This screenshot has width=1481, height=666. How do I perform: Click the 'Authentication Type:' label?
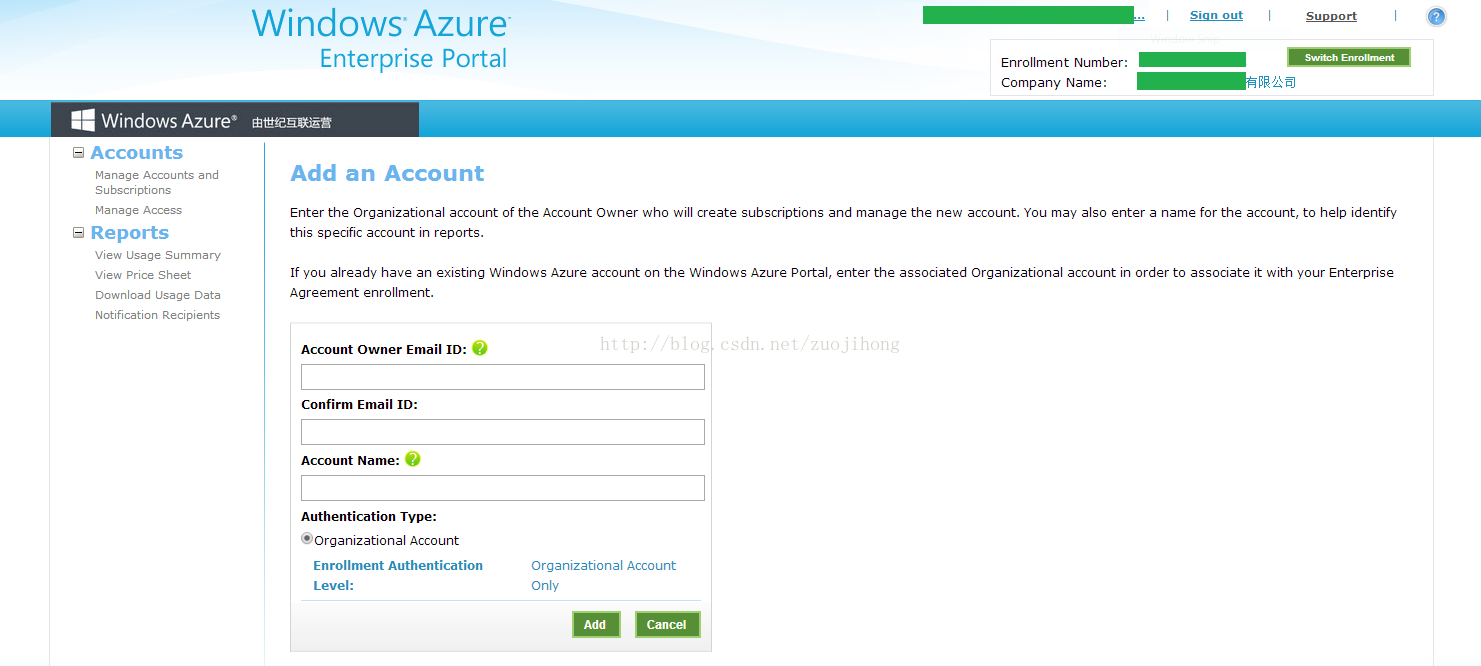pyautogui.click(x=369, y=516)
